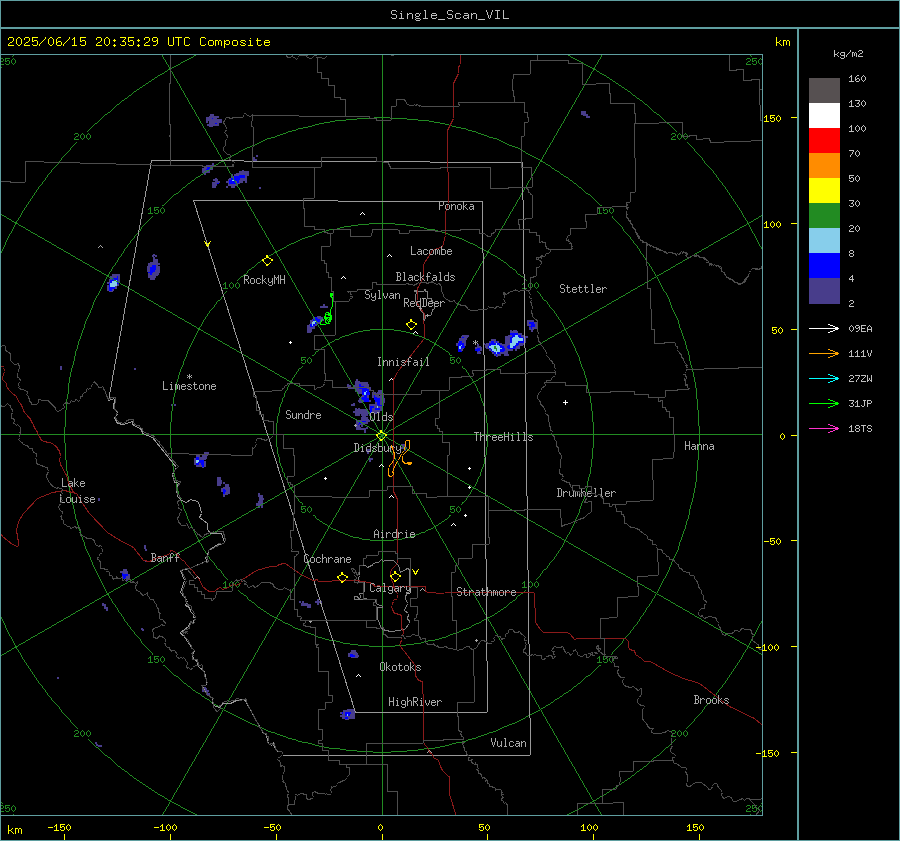The width and height of the screenshot is (900, 841).
Task: Select the red 70-100 legend color
Action: coord(824,141)
